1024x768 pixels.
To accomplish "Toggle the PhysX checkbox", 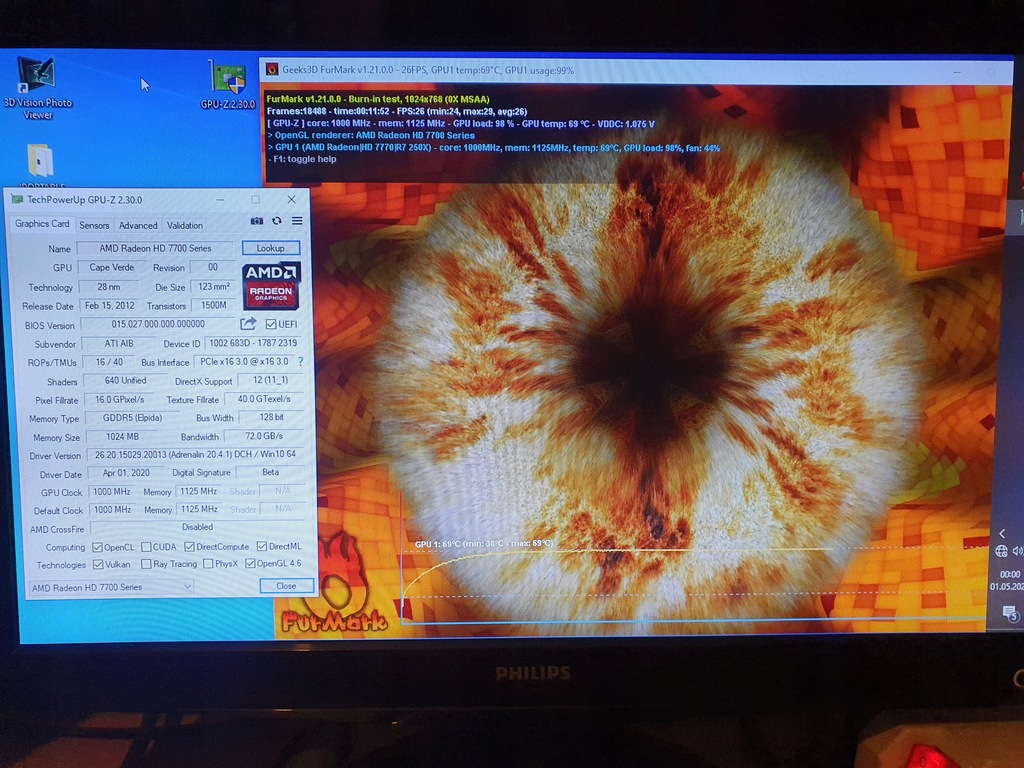I will click(x=208, y=563).
